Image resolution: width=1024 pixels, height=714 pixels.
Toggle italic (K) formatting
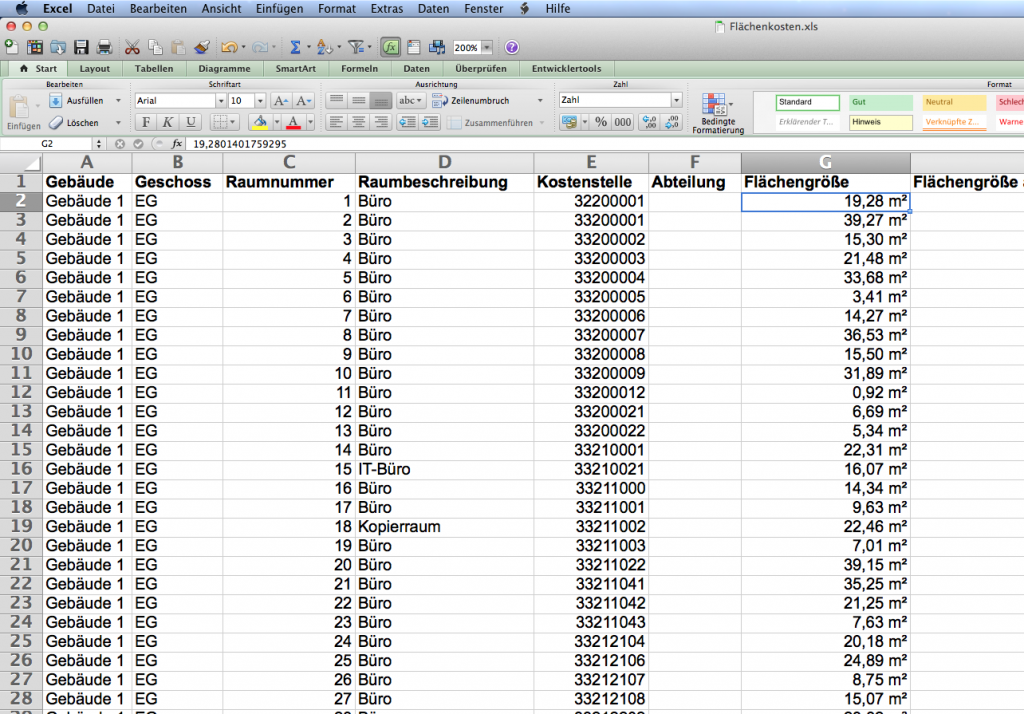tap(167, 122)
